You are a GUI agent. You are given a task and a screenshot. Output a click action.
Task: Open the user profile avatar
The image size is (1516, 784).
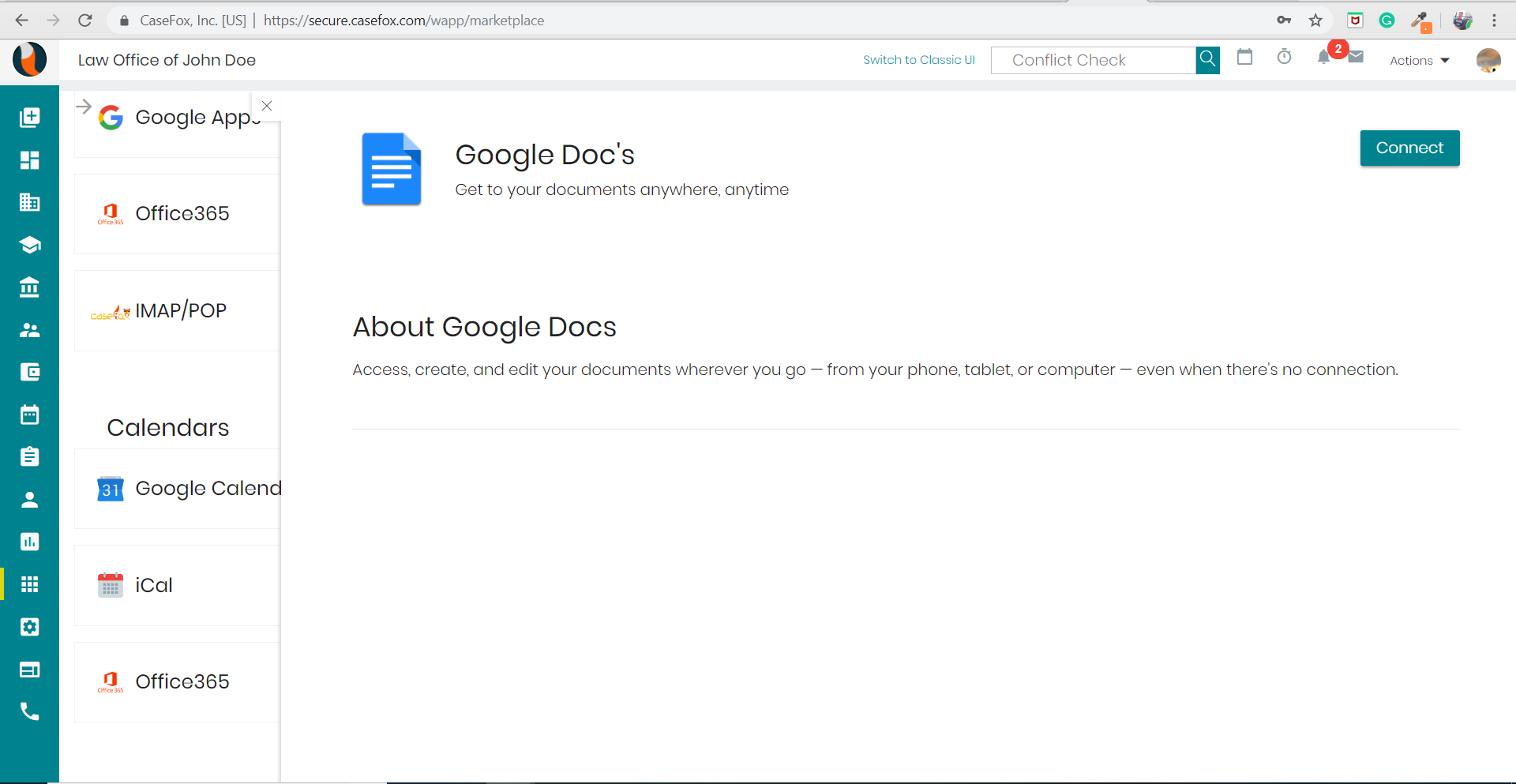coord(1488,60)
